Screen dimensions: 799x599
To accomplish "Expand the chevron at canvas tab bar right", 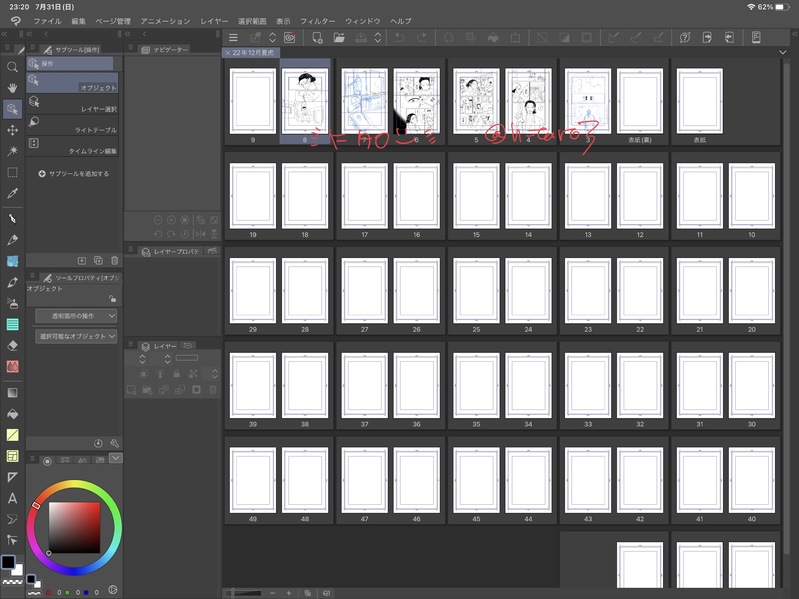I will coord(783,52).
